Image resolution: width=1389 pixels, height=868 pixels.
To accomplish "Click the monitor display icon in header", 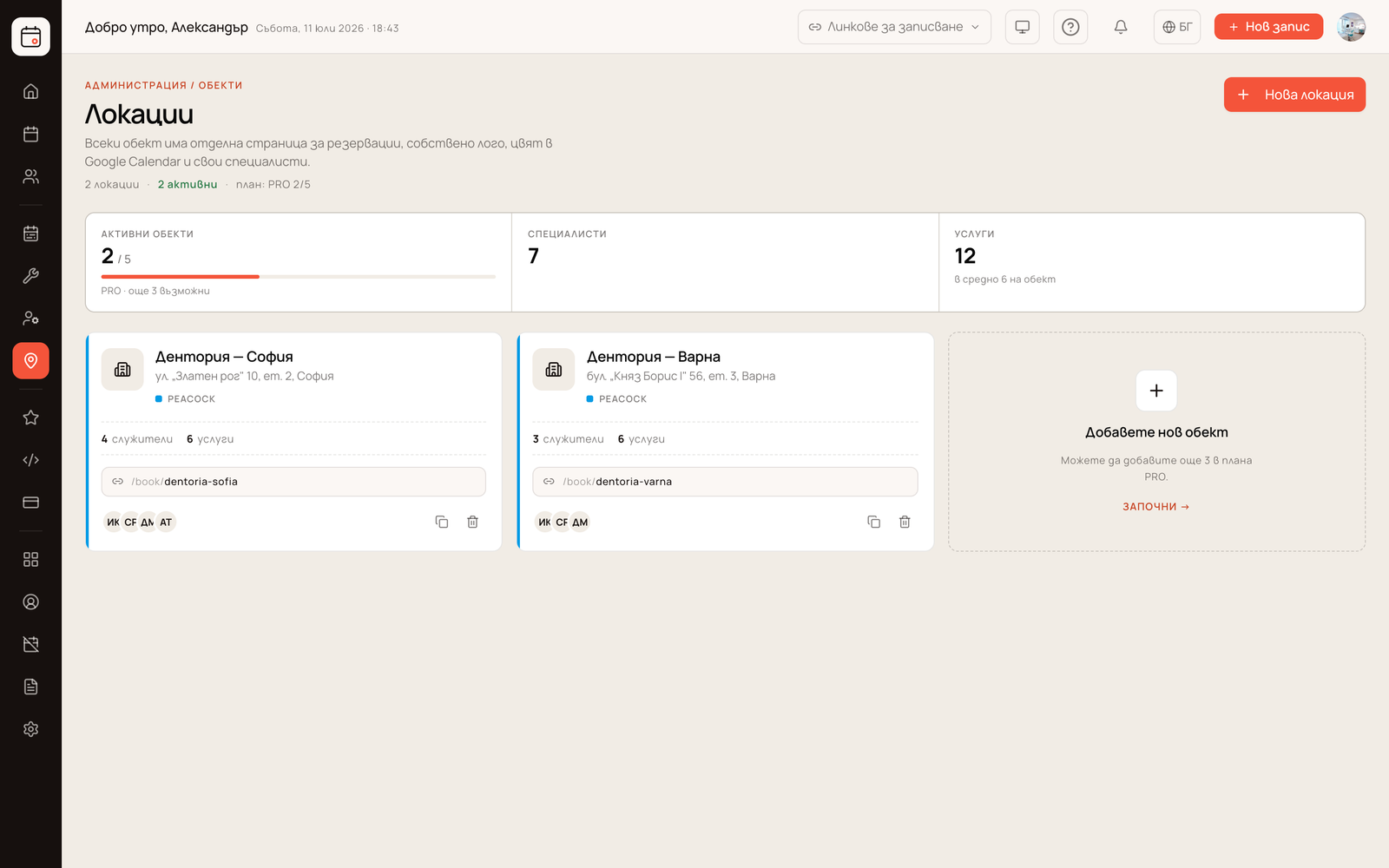I will click(1022, 27).
